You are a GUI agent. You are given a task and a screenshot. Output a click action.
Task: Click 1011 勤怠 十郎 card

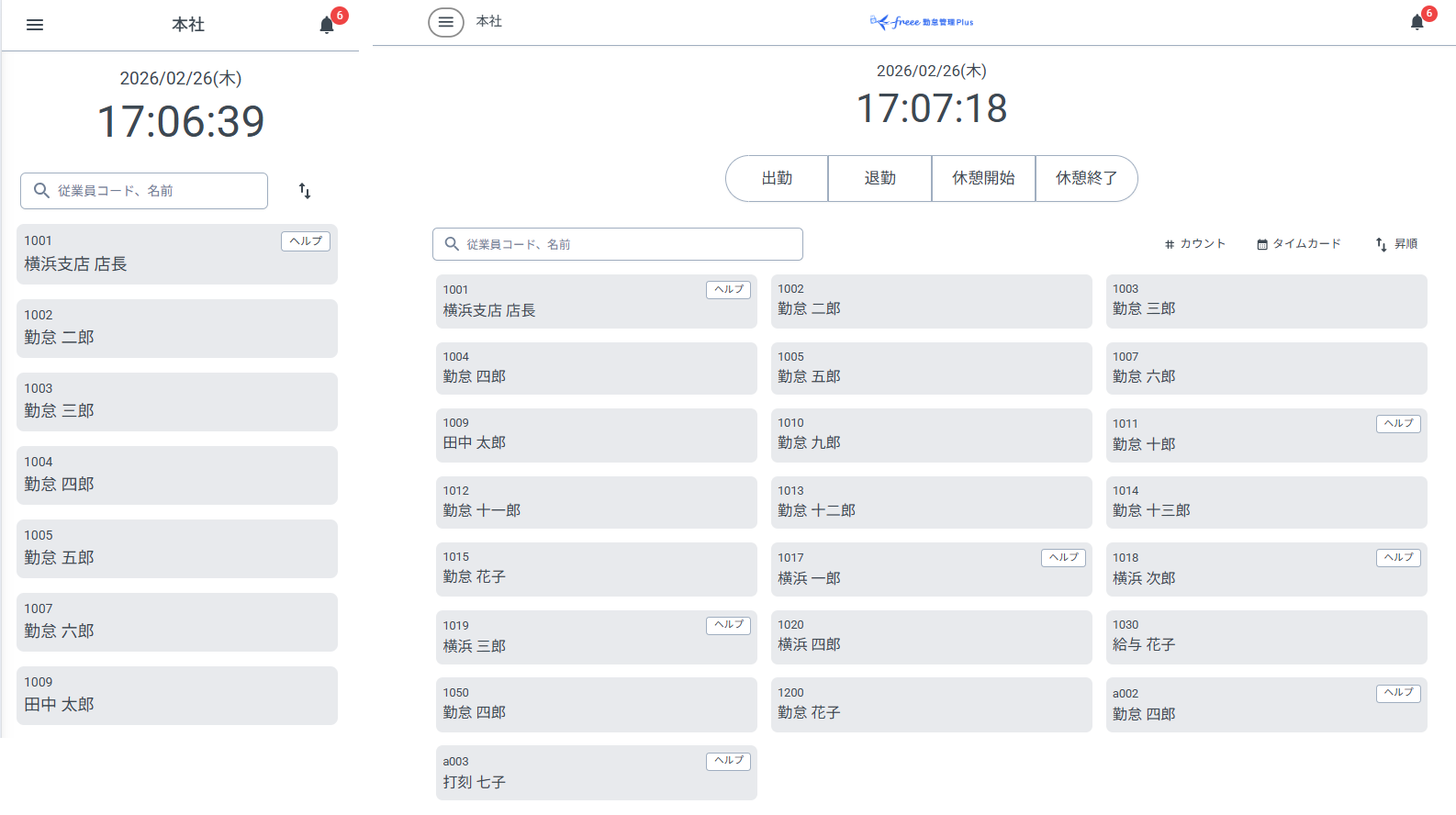pyautogui.click(x=1267, y=436)
